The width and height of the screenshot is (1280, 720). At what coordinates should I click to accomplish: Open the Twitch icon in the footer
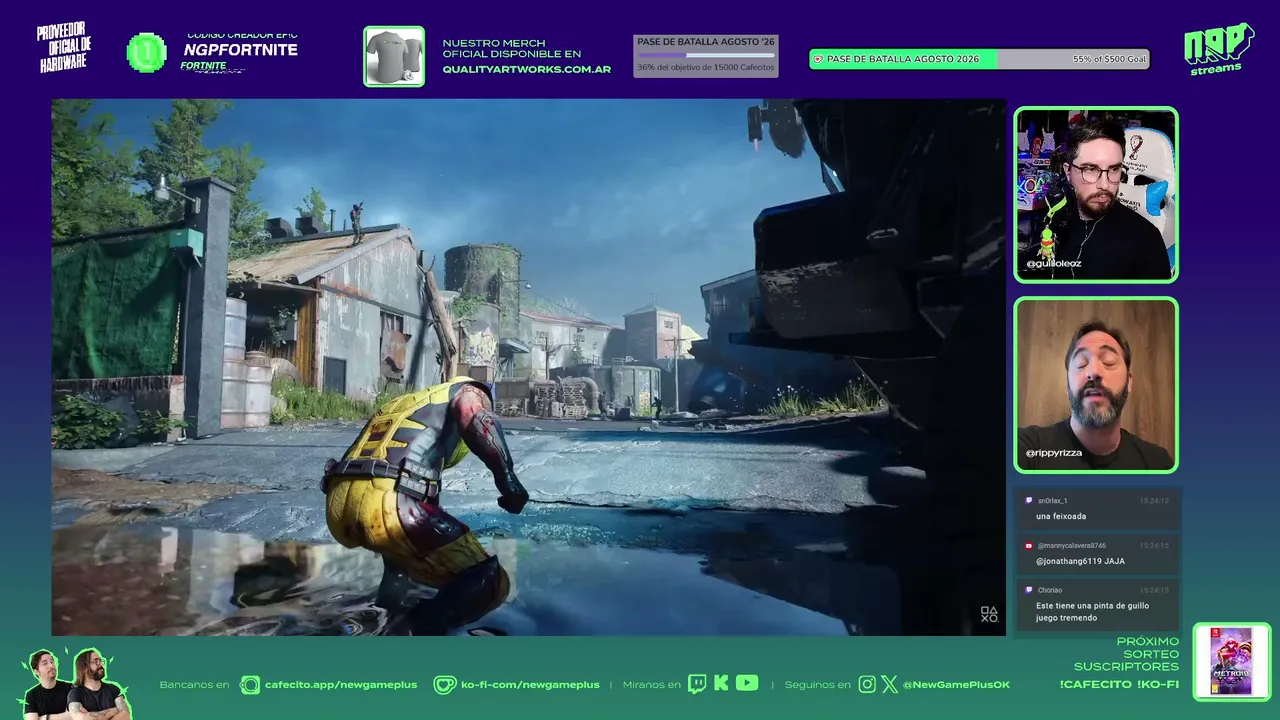pyautogui.click(x=696, y=684)
